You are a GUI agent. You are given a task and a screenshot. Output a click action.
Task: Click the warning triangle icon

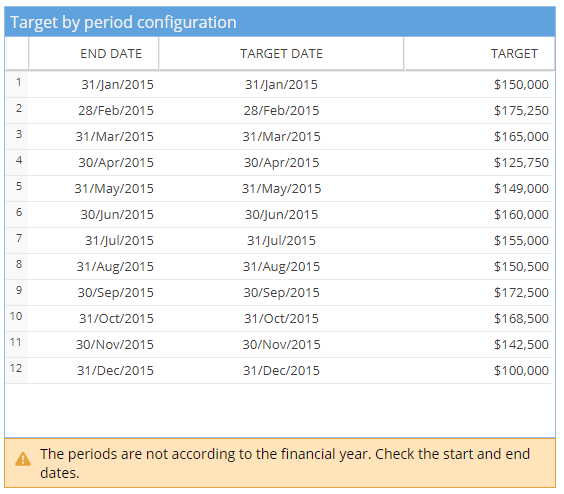tap(23, 459)
